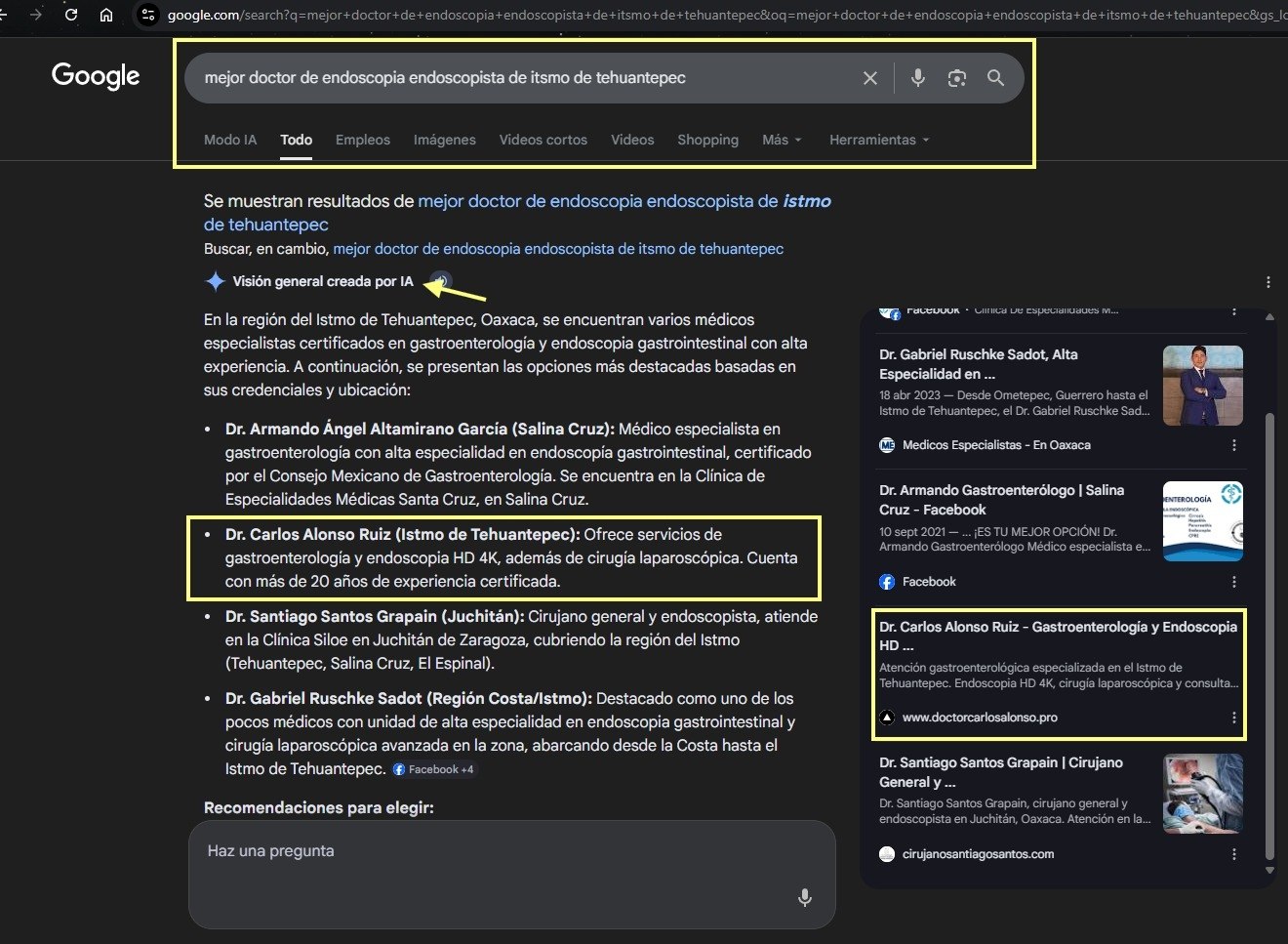Click Medicos Especialistas - En Oaxaca source name
This screenshot has height=944, width=1288.
tap(996, 445)
